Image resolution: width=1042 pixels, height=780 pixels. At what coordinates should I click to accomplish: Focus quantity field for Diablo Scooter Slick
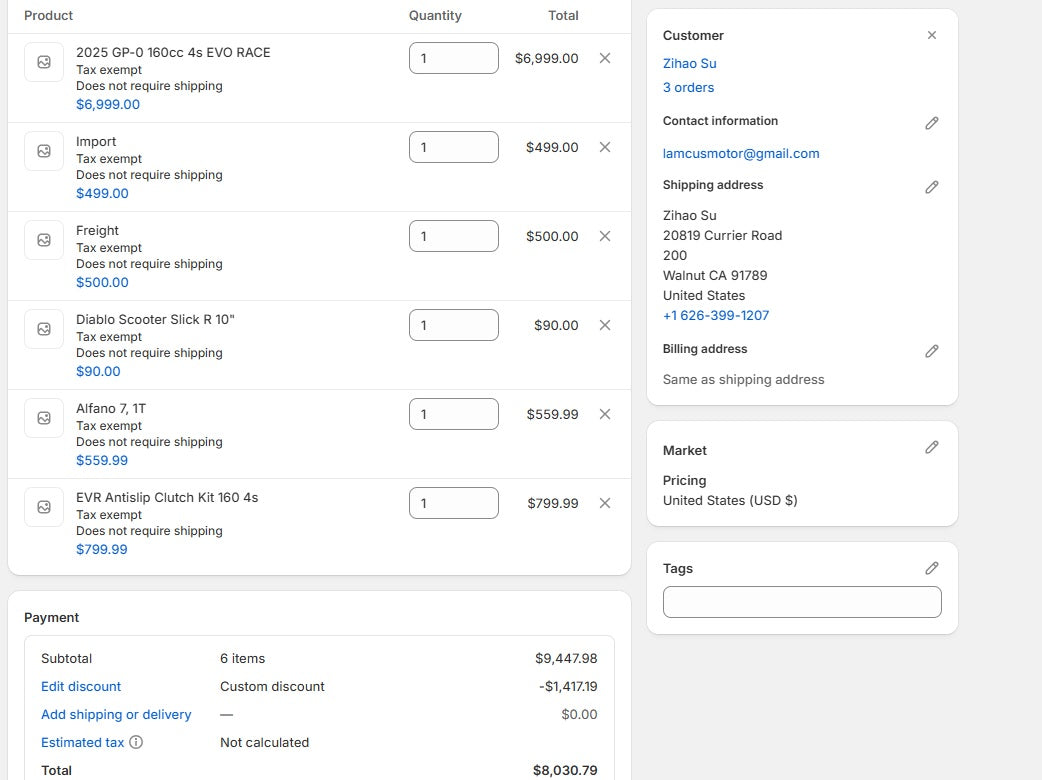(454, 326)
